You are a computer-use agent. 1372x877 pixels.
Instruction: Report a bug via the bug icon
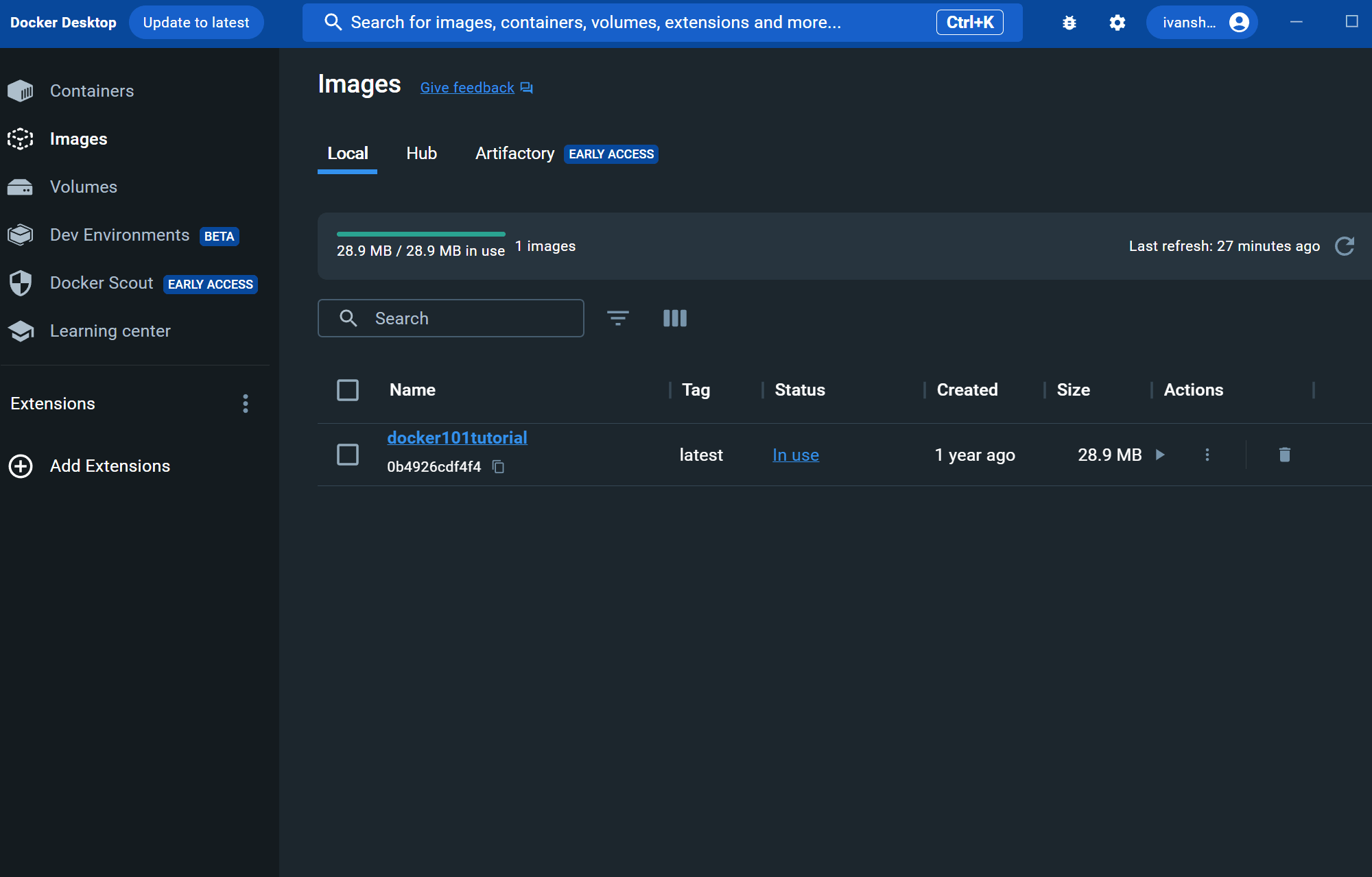click(1069, 22)
